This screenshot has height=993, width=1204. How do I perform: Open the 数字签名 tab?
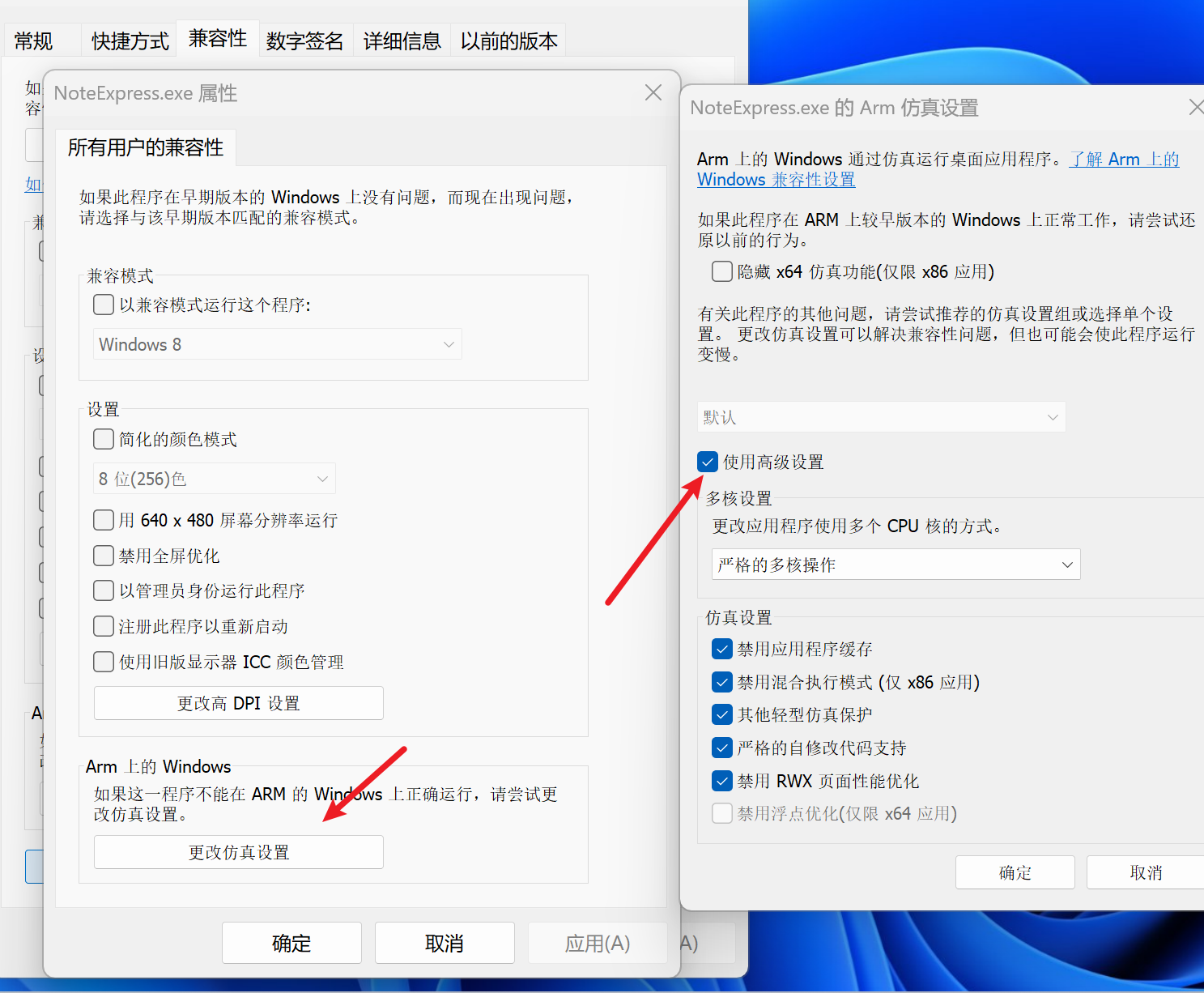(x=305, y=40)
